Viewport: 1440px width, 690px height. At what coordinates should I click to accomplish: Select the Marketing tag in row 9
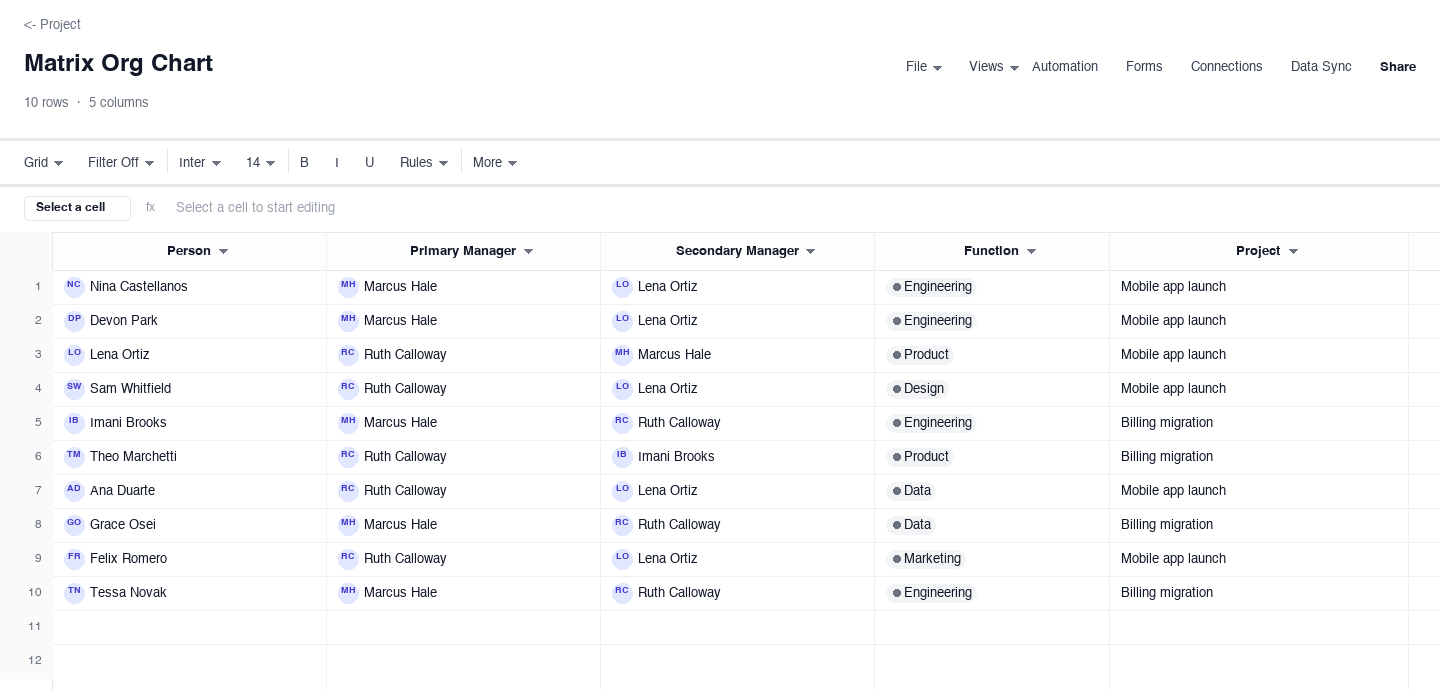coord(926,559)
